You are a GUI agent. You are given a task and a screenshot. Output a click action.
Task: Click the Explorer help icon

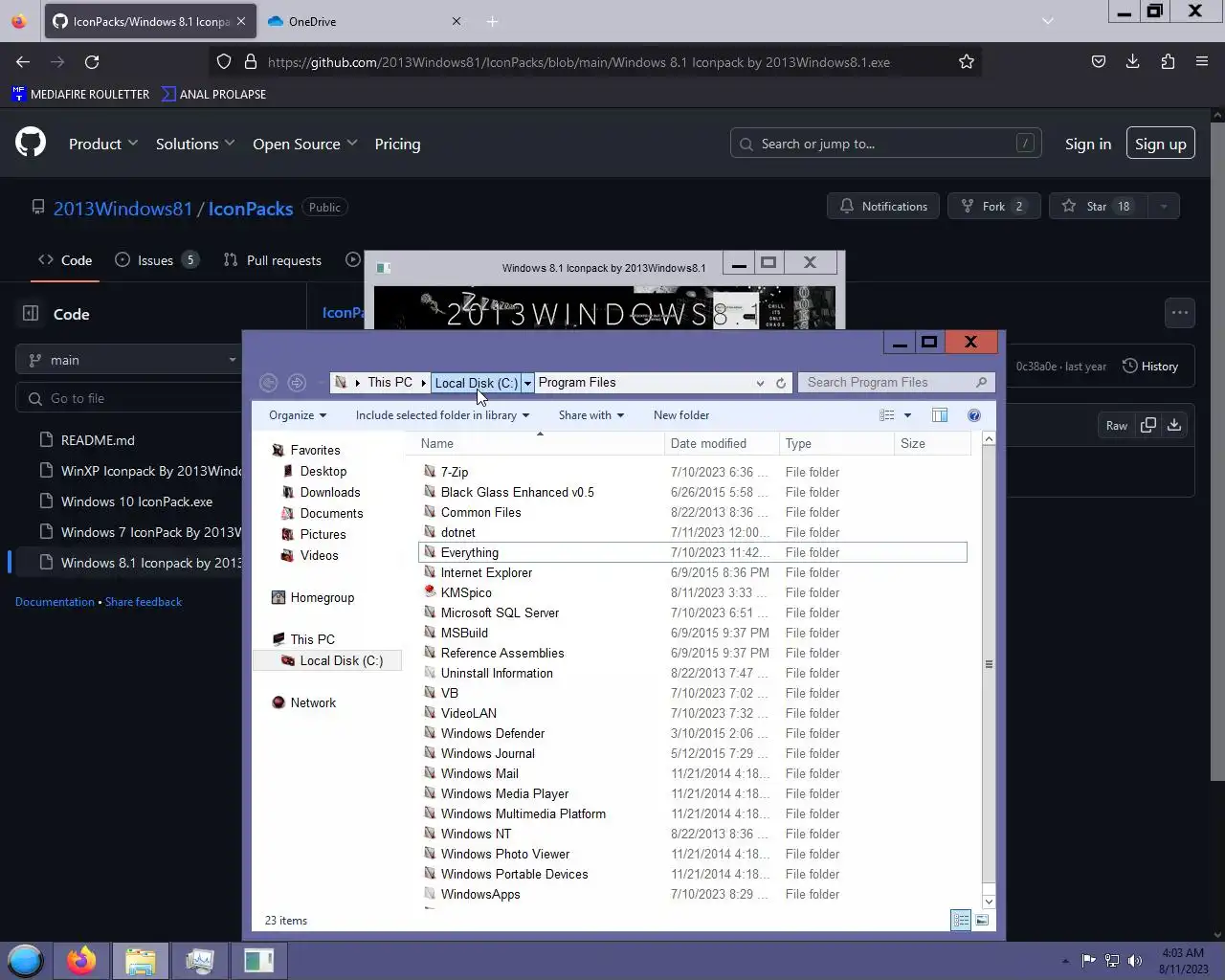[973, 415]
